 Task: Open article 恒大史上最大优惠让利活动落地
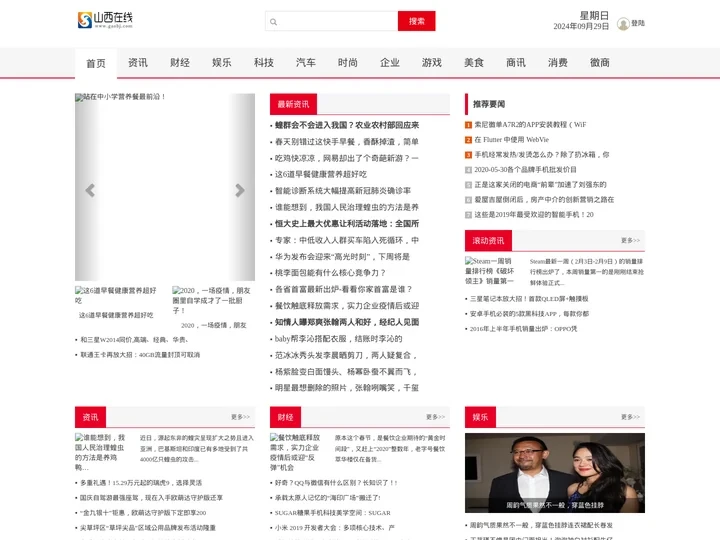point(347,224)
